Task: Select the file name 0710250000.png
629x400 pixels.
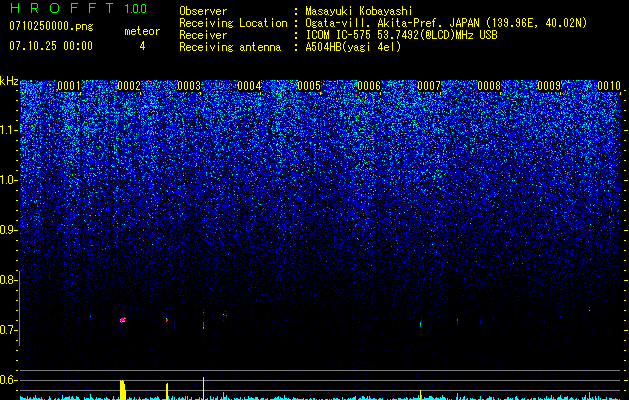Action: [x=51, y=26]
